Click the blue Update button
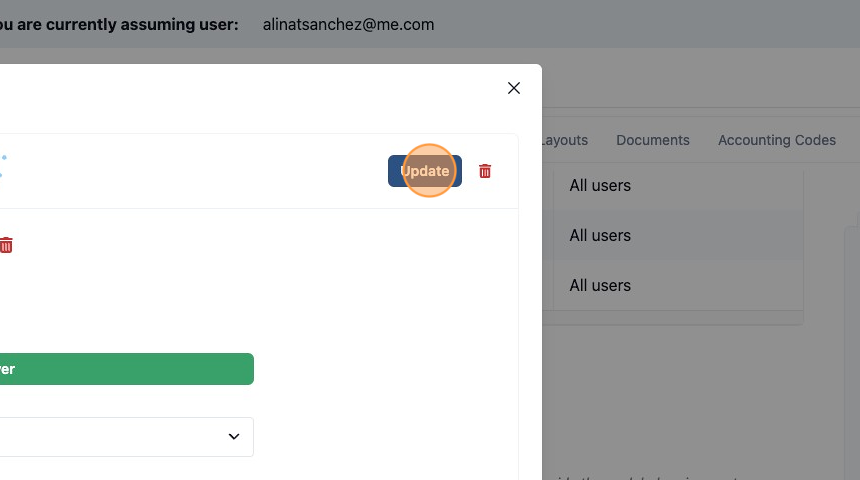This screenshot has width=860, height=480. tap(425, 171)
